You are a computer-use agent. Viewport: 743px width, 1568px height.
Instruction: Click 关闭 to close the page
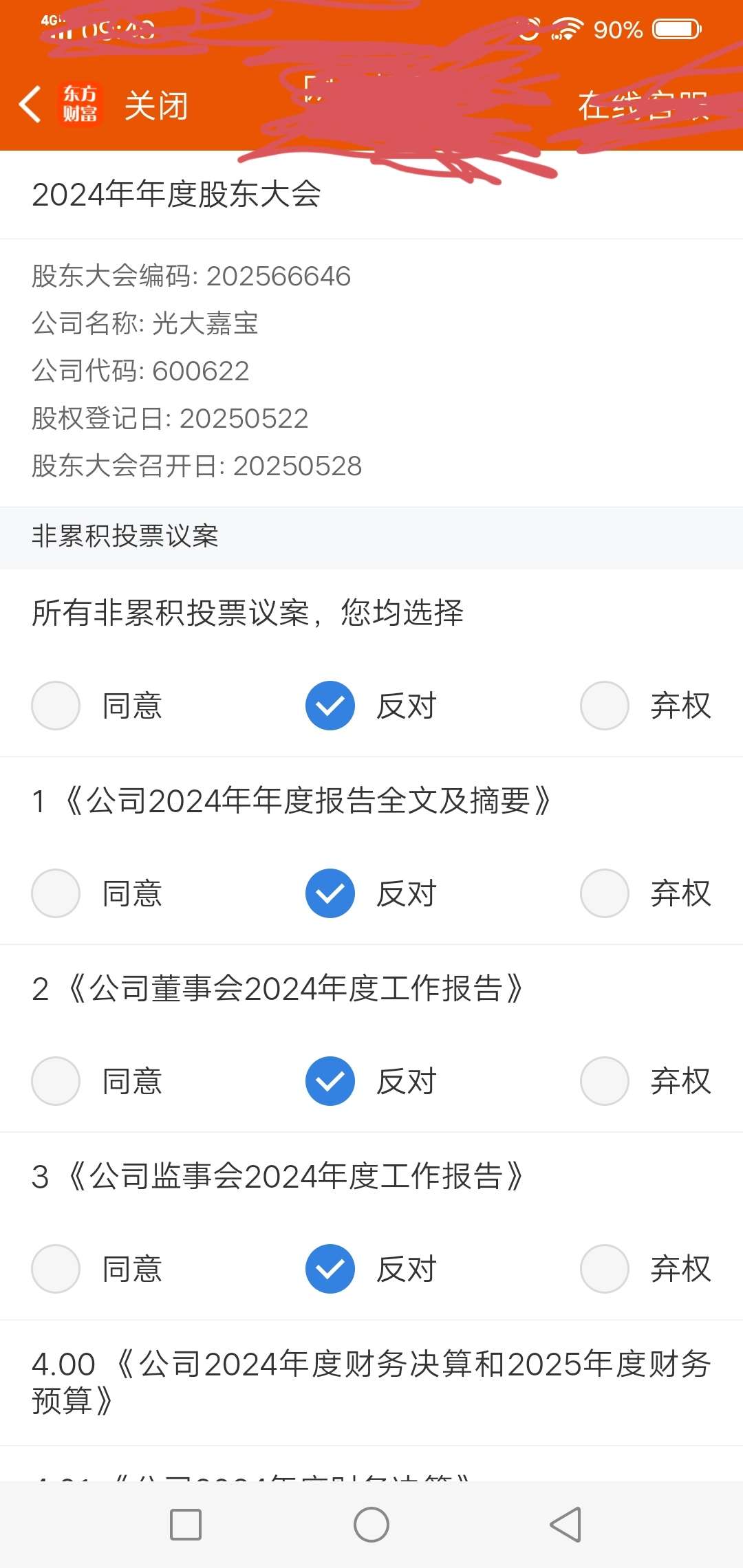[156, 105]
